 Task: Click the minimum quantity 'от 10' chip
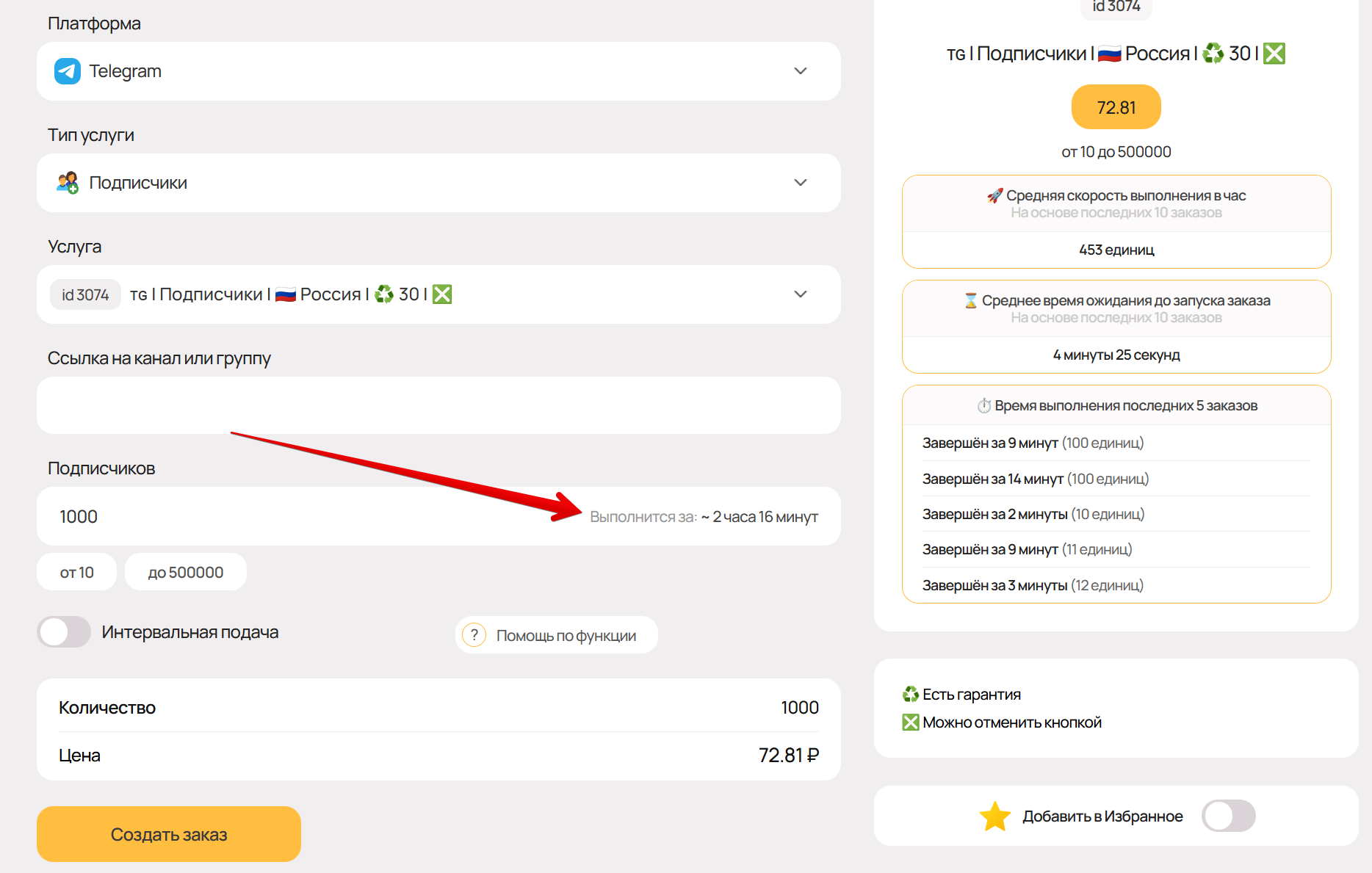tap(76, 573)
